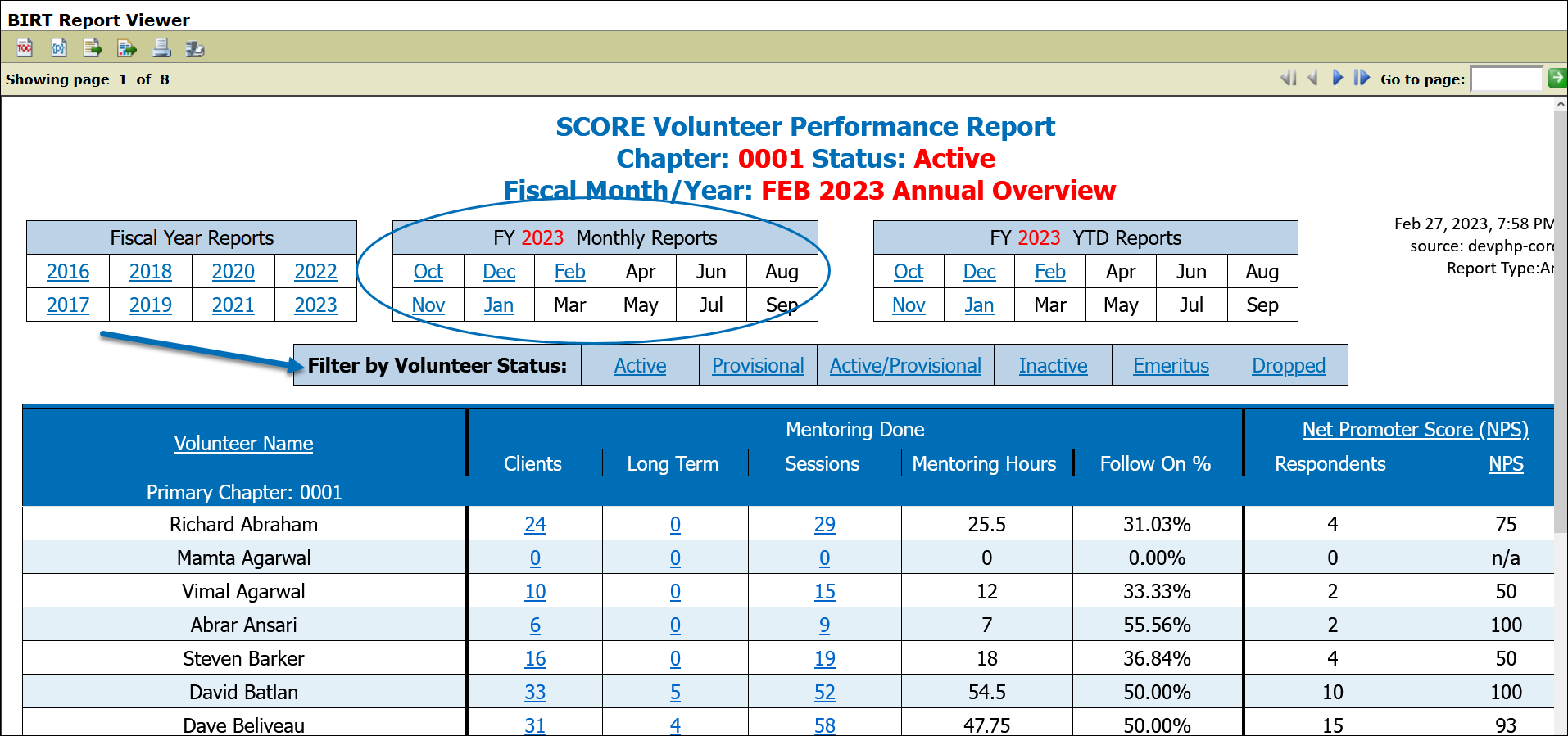Open the Oct link under YTD Reports
1568x736 pixels.
[x=909, y=272]
